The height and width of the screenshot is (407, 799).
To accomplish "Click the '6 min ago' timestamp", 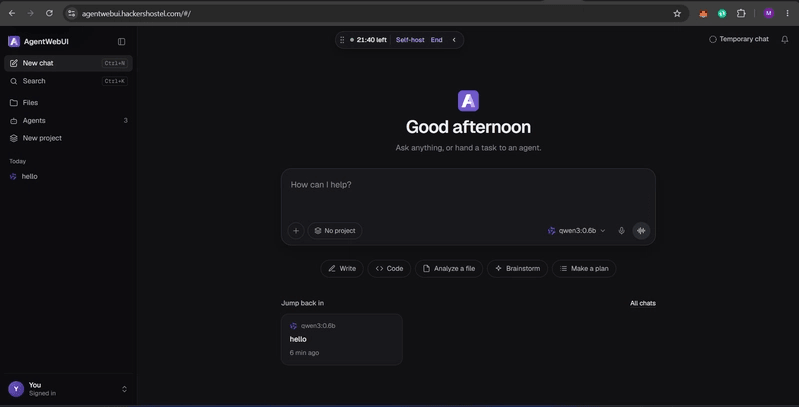I will (x=304, y=352).
